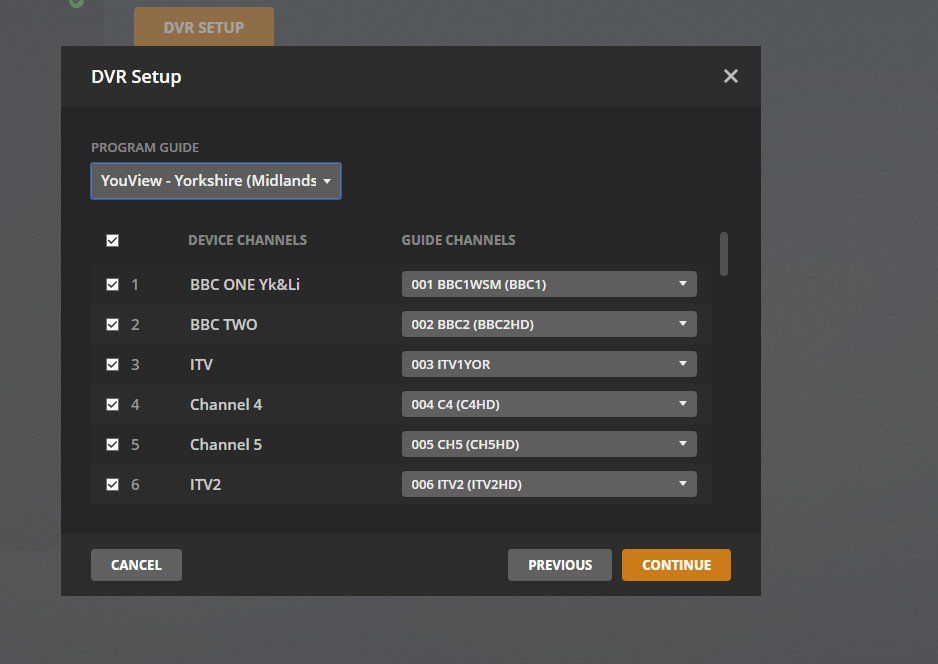Image resolution: width=938 pixels, height=664 pixels.
Task: Open the Channel 4 guide mapping dropdown
Action: [x=548, y=404]
